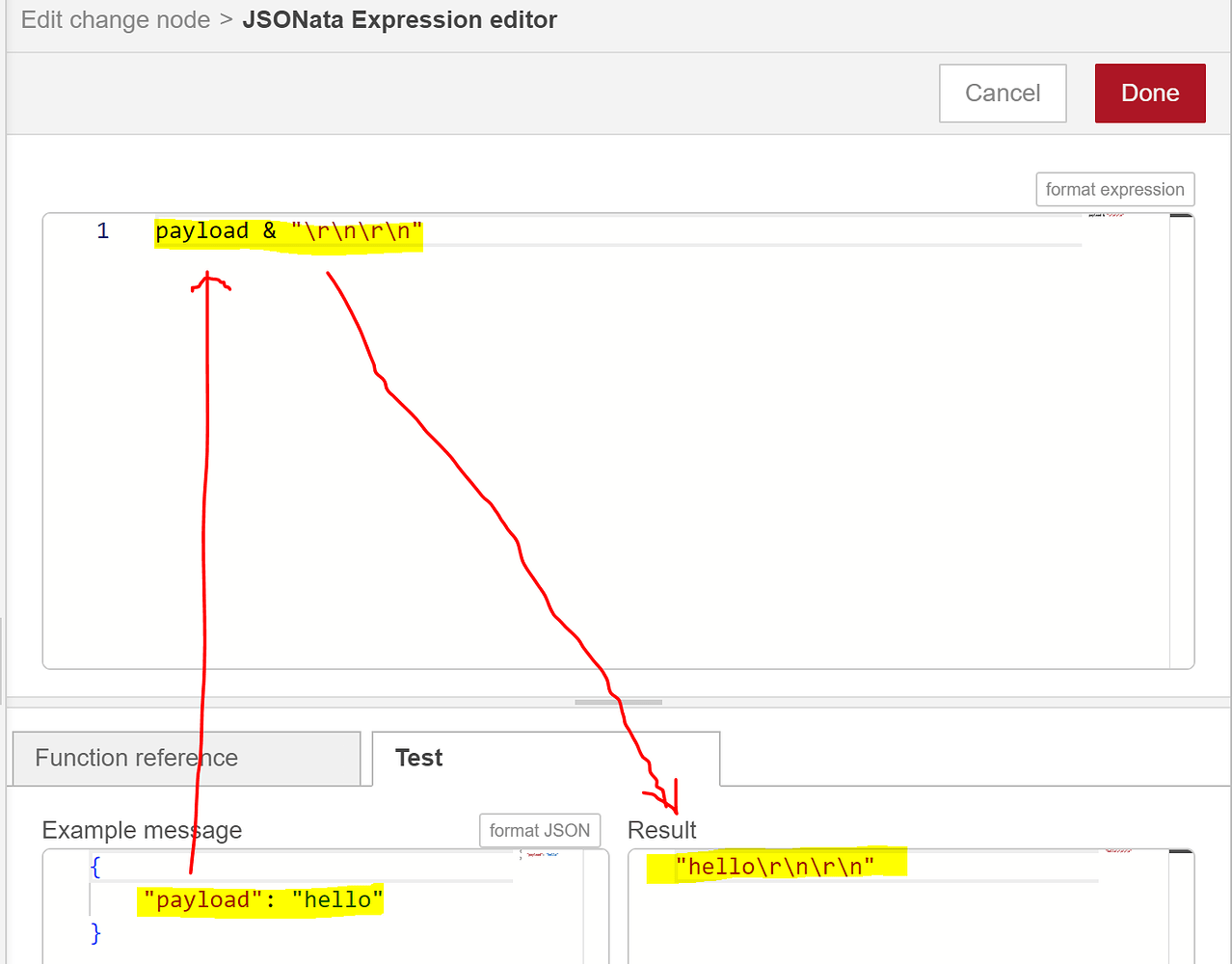Viewport: 1232px width, 964px height.
Task: Click line number 1 in expression editor
Action: click(103, 231)
